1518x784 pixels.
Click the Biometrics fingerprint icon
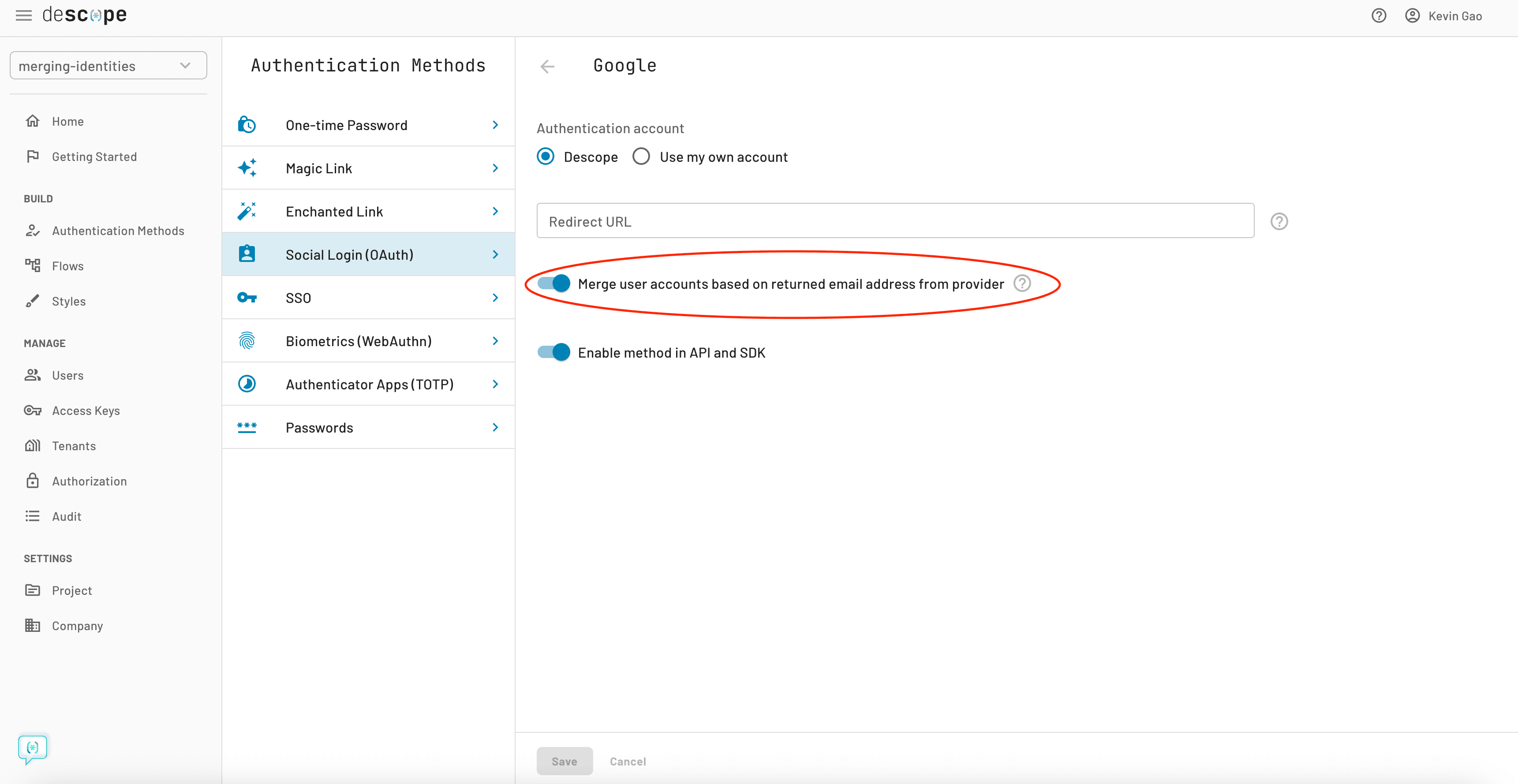(247, 340)
